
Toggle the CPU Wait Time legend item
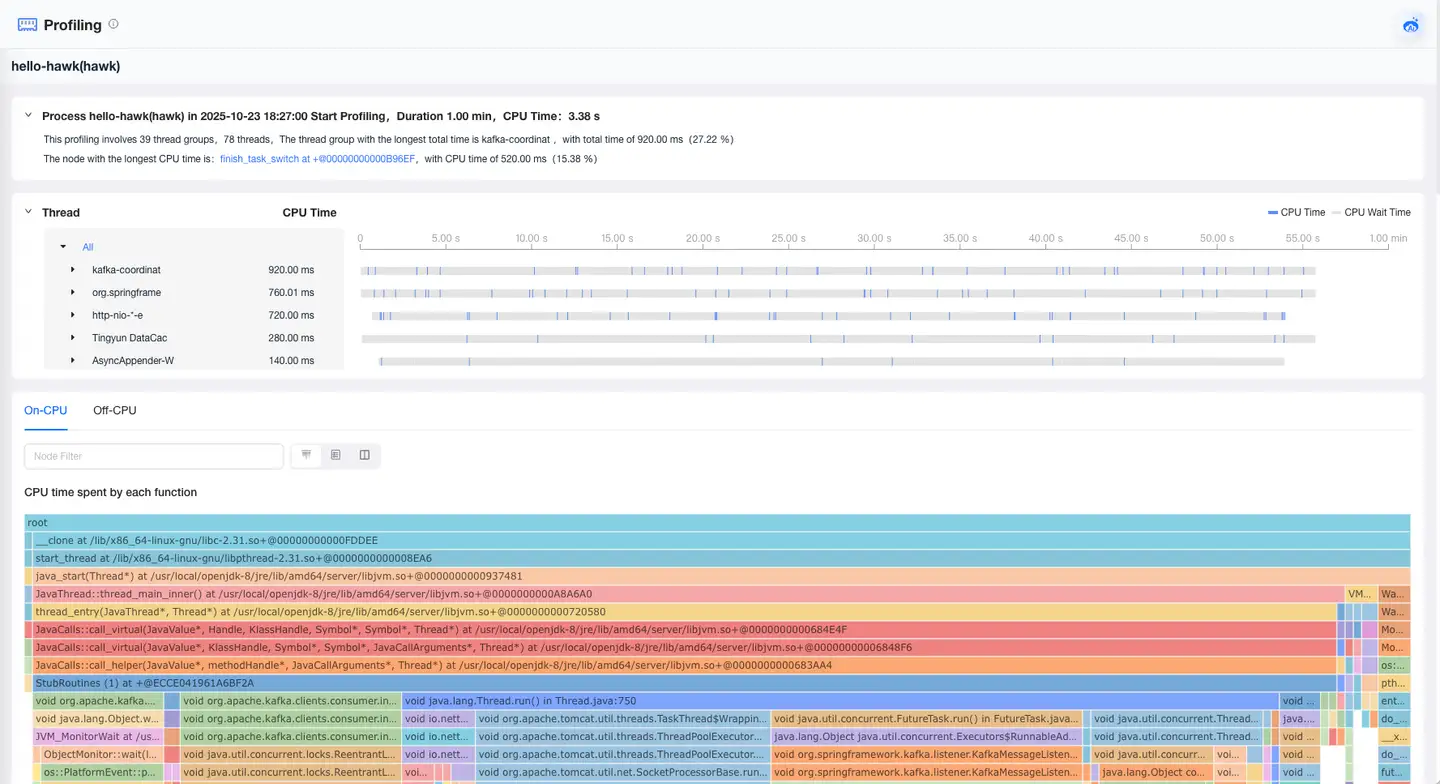1371,212
